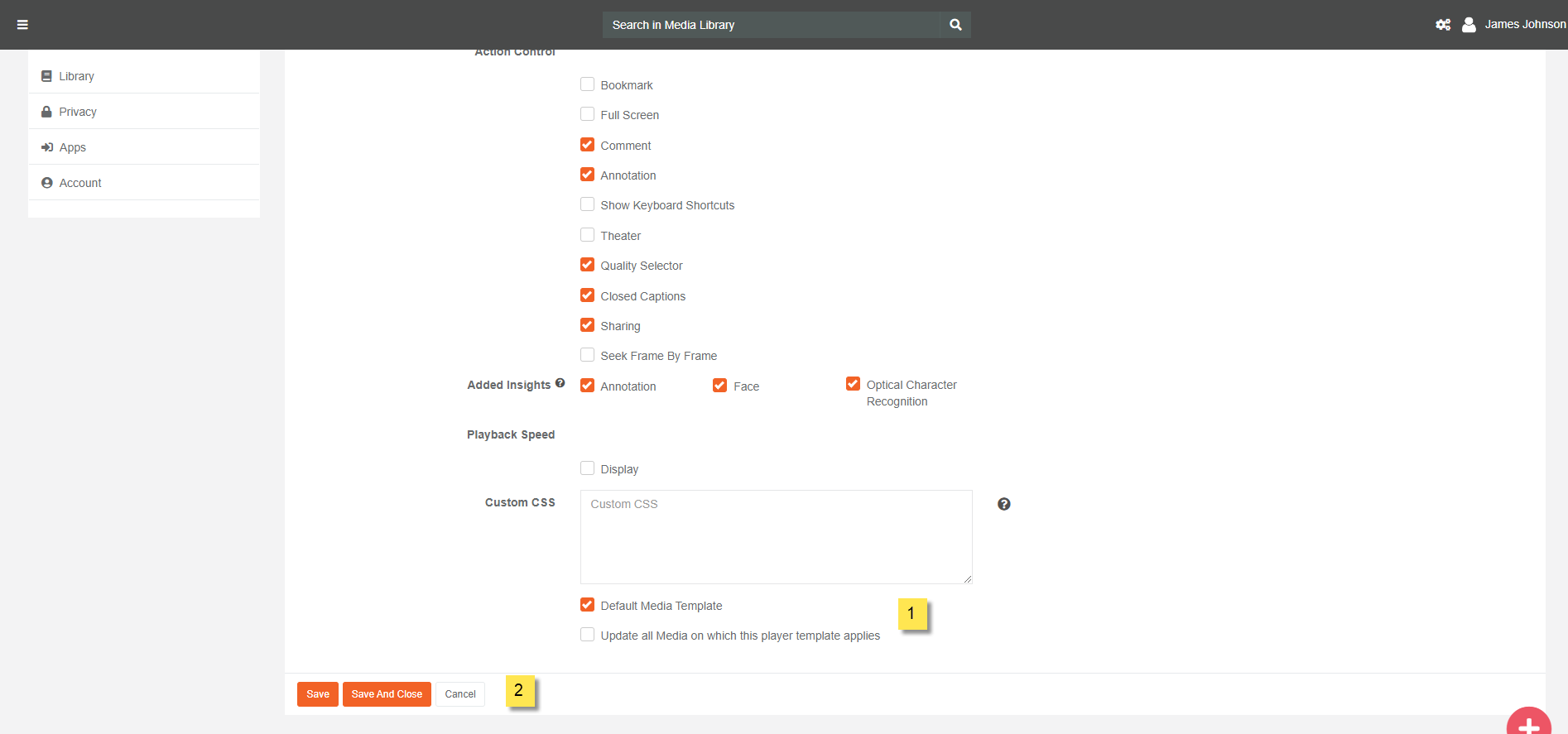Screen dimensions: 1568x734
Task: Select Account in the sidebar
Action: click(x=79, y=183)
